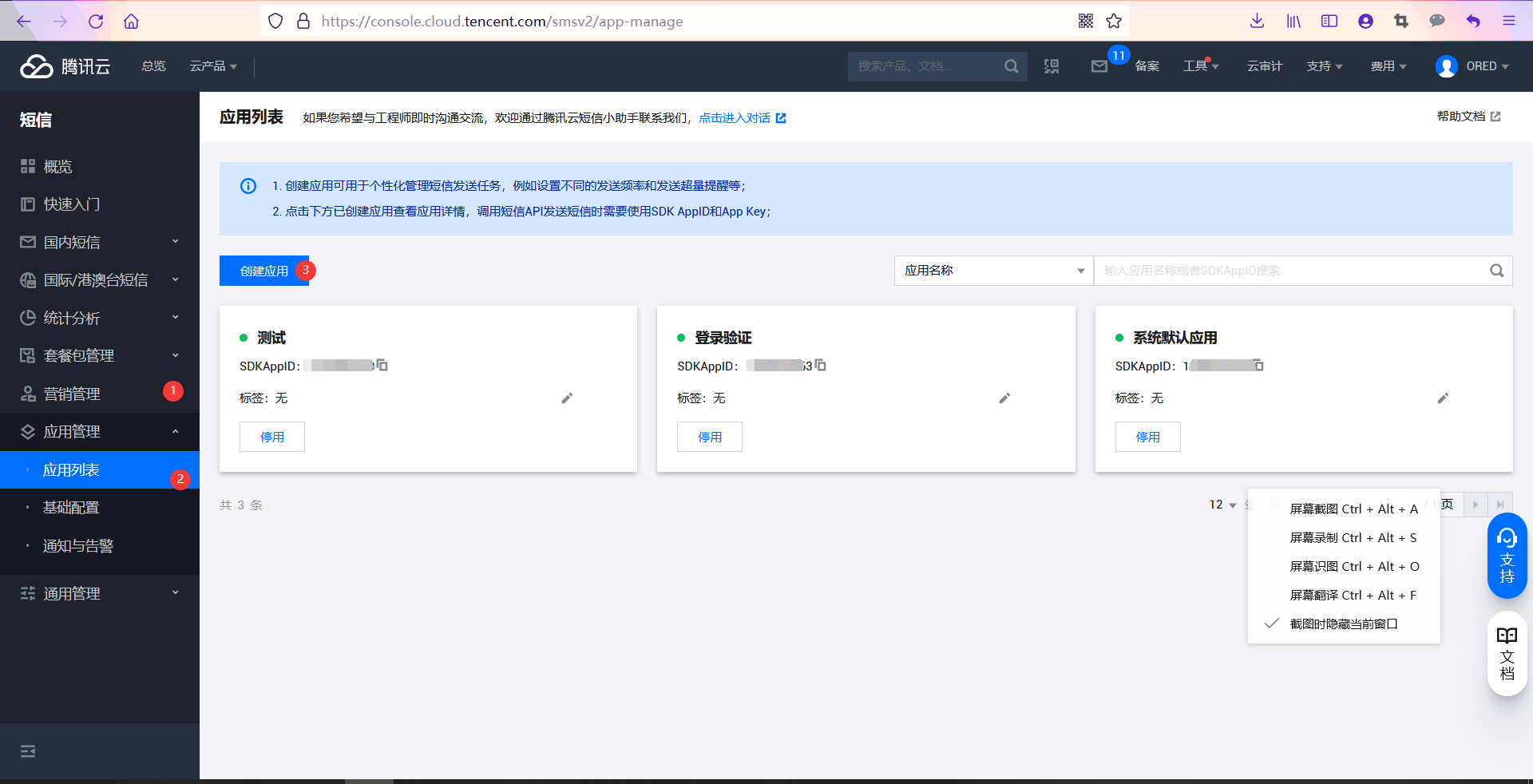Open the browser hamburger menu
This screenshot has width=1533, height=784.
[1509, 22]
